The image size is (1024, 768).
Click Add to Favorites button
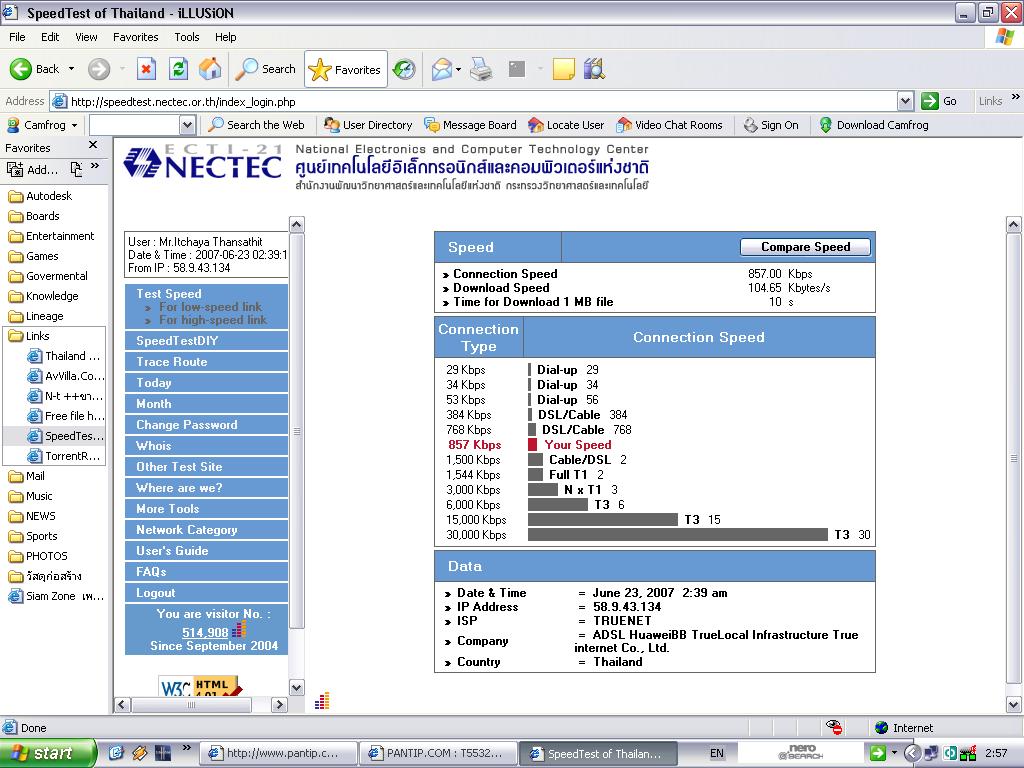(32, 170)
